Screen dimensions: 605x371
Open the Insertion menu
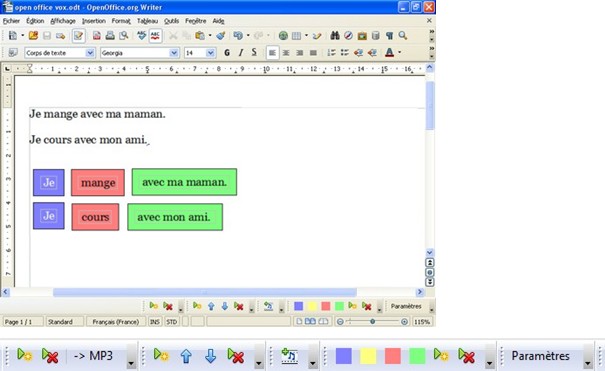(x=93, y=21)
